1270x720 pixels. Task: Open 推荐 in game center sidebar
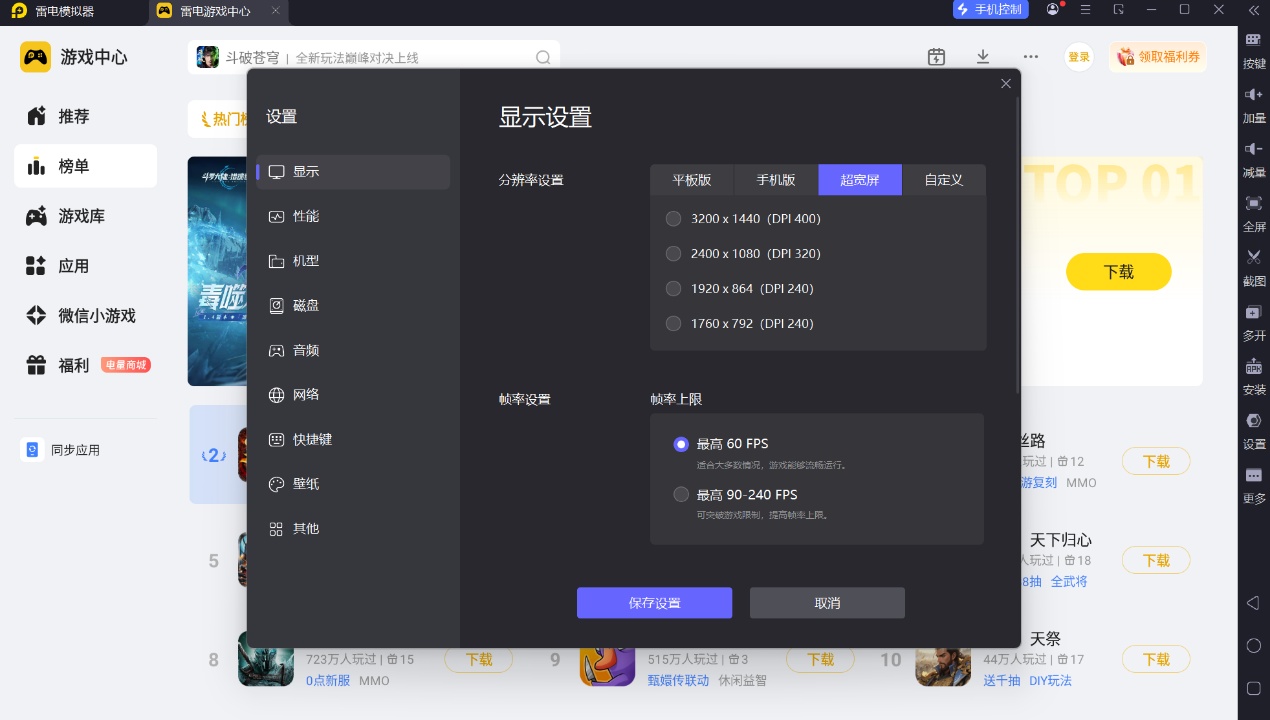click(85, 117)
